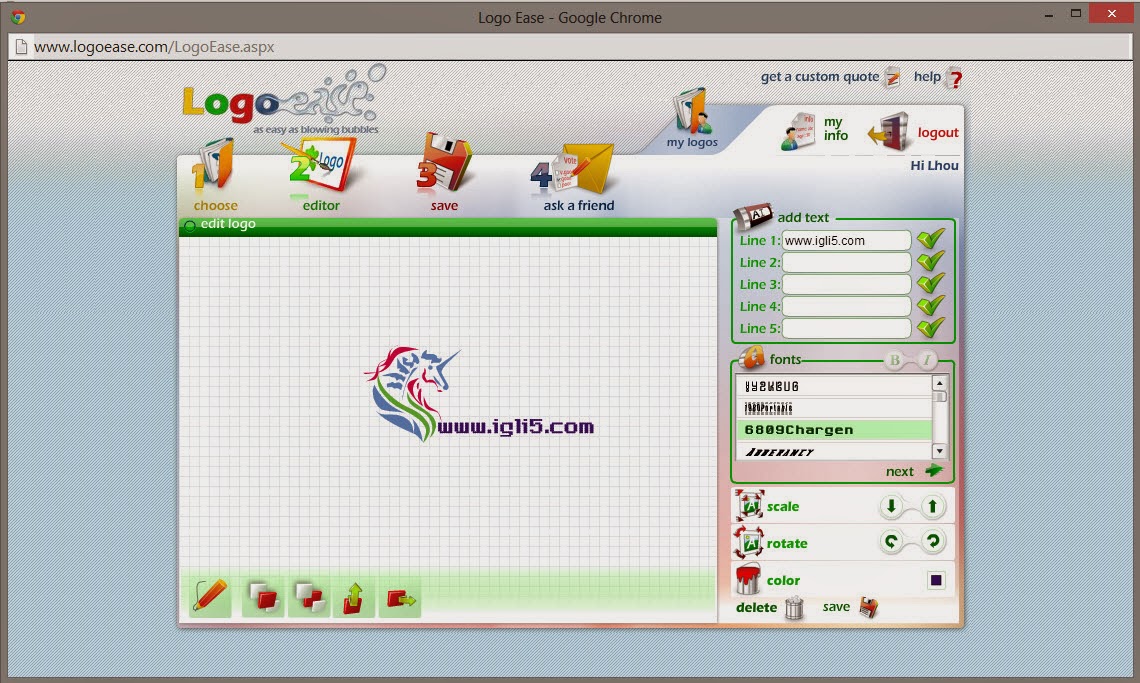Click the pencil edit tool icon
Viewport: 1140px width, 683px height.
[x=210, y=597]
